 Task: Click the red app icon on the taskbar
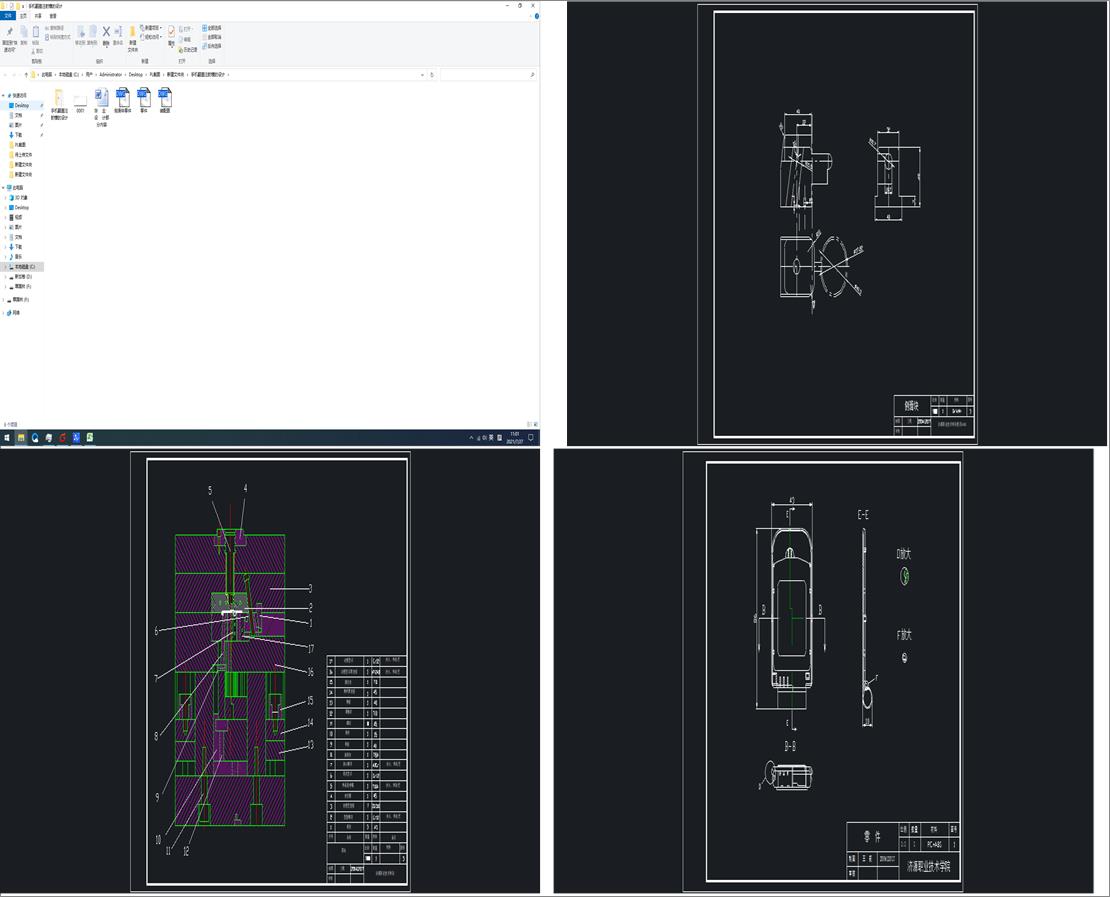62,438
